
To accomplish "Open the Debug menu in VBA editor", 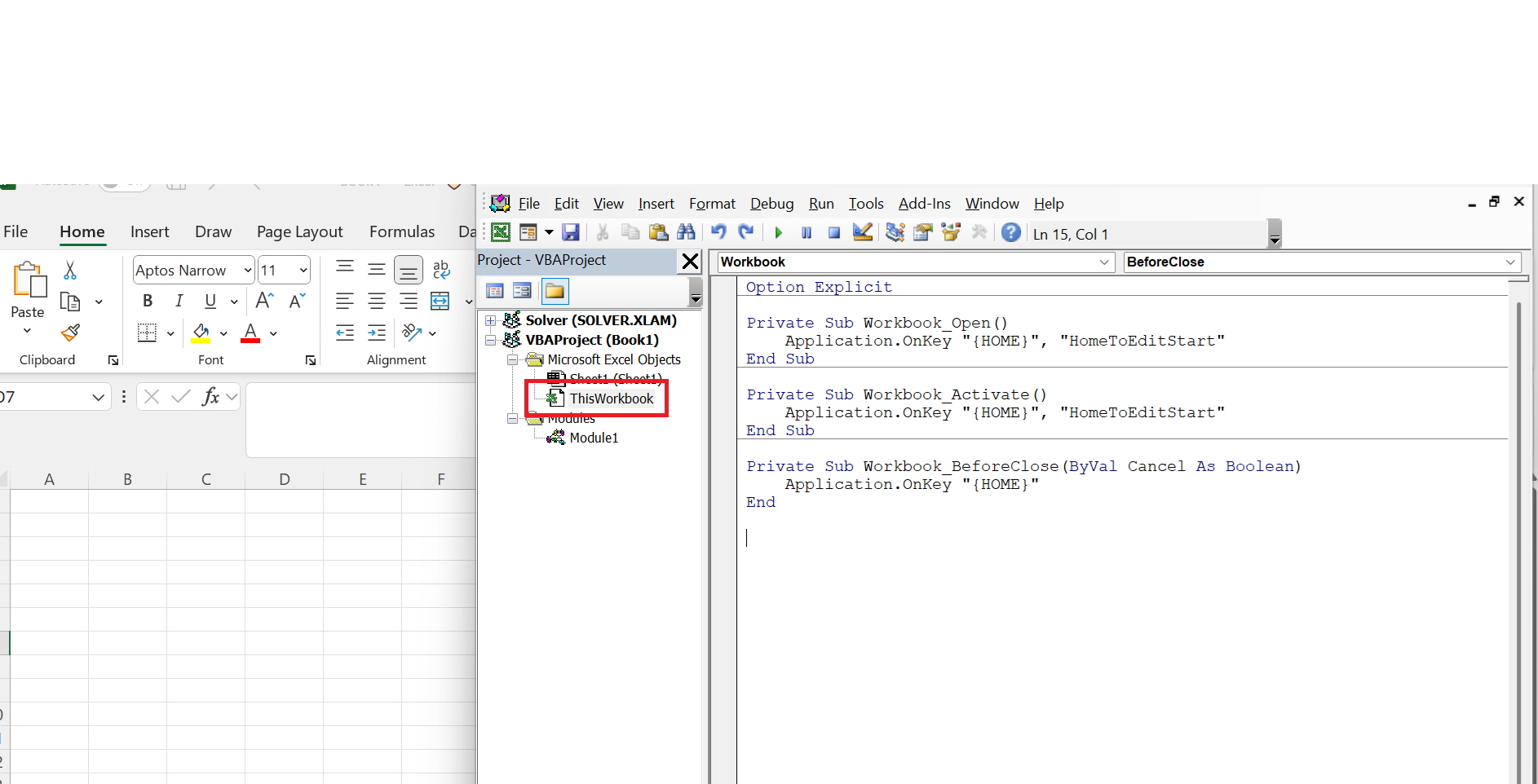I will 771,203.
